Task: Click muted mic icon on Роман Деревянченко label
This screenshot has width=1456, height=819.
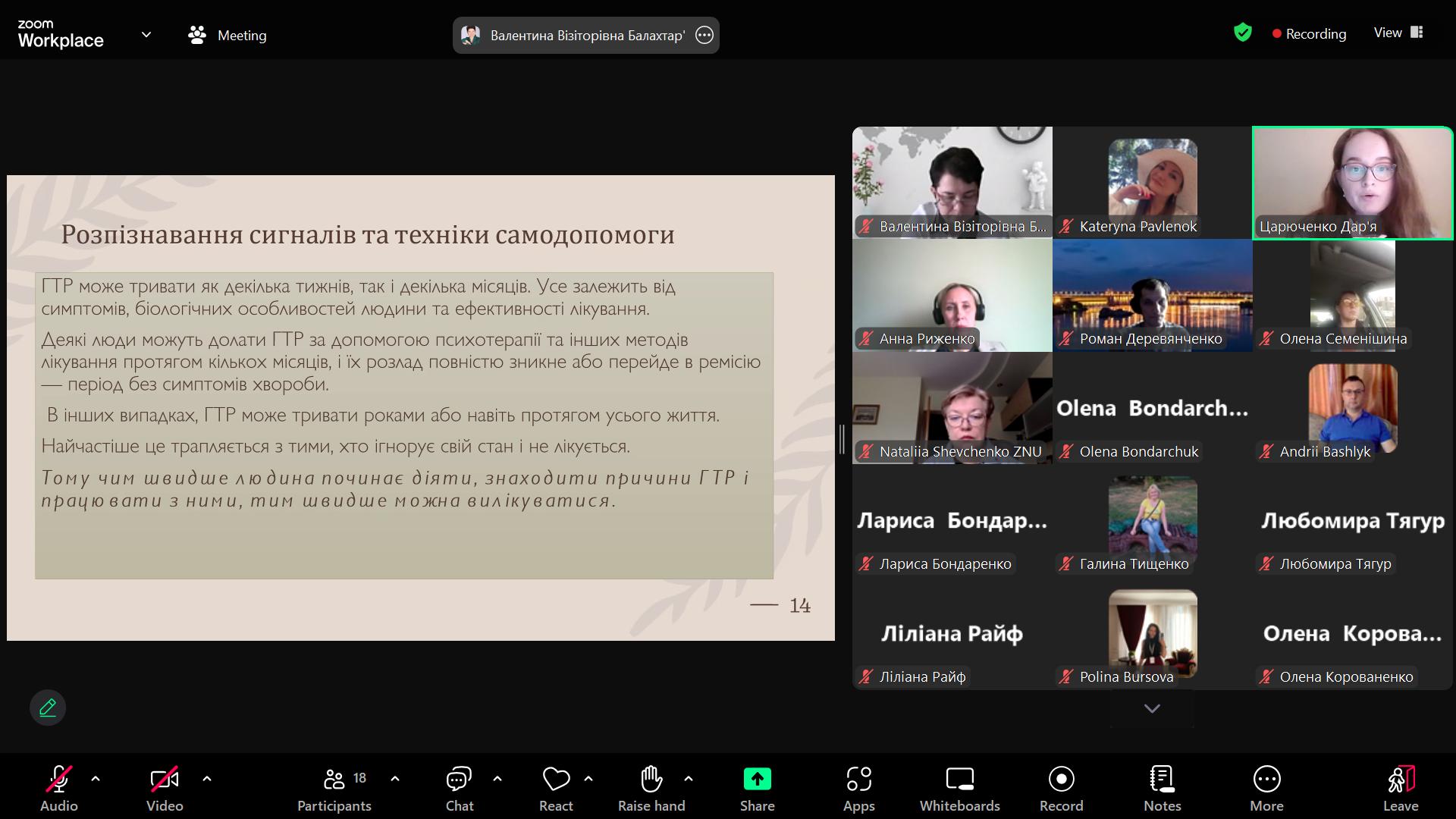Action: point(1066,339)
